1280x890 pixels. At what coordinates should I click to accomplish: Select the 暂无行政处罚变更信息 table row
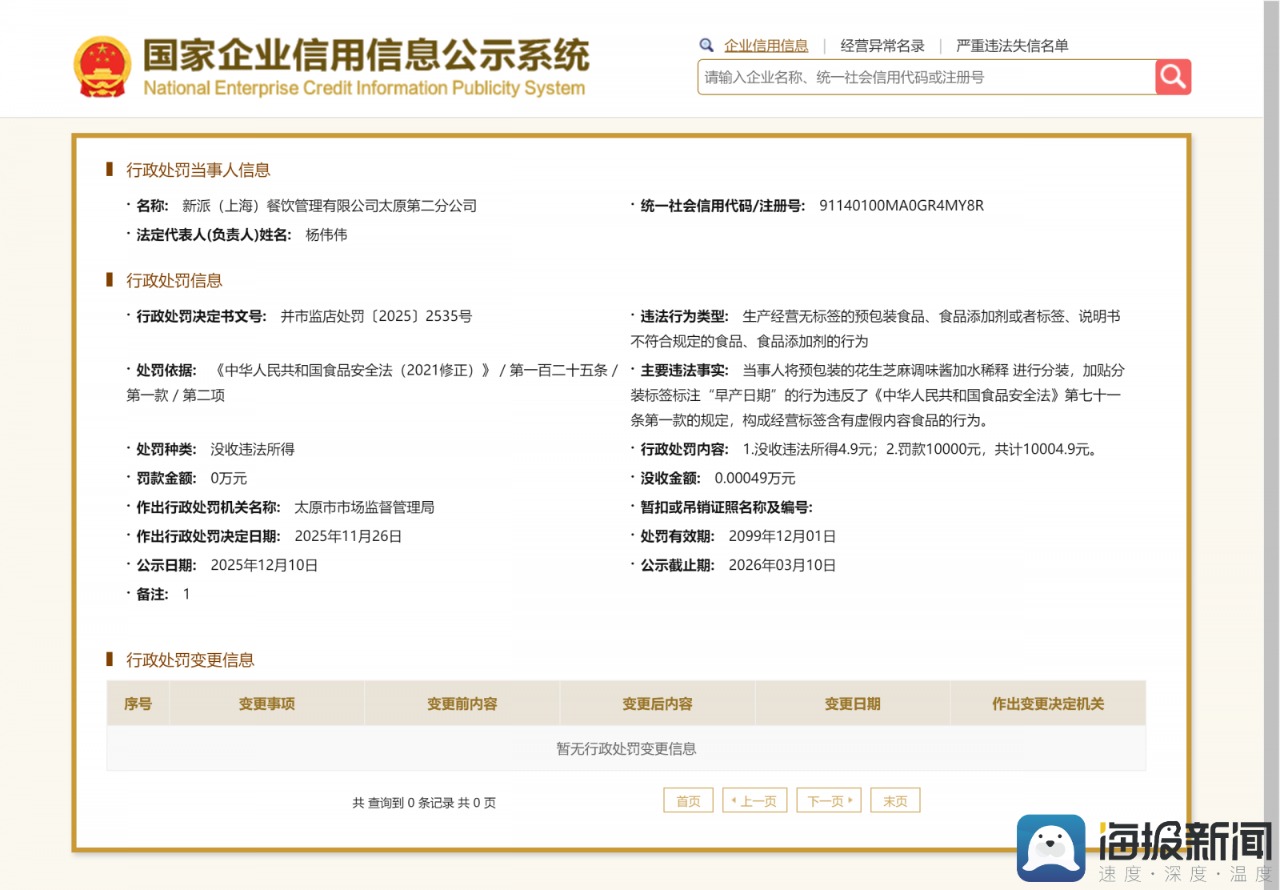pyautogui.click(x=625, y=748)
